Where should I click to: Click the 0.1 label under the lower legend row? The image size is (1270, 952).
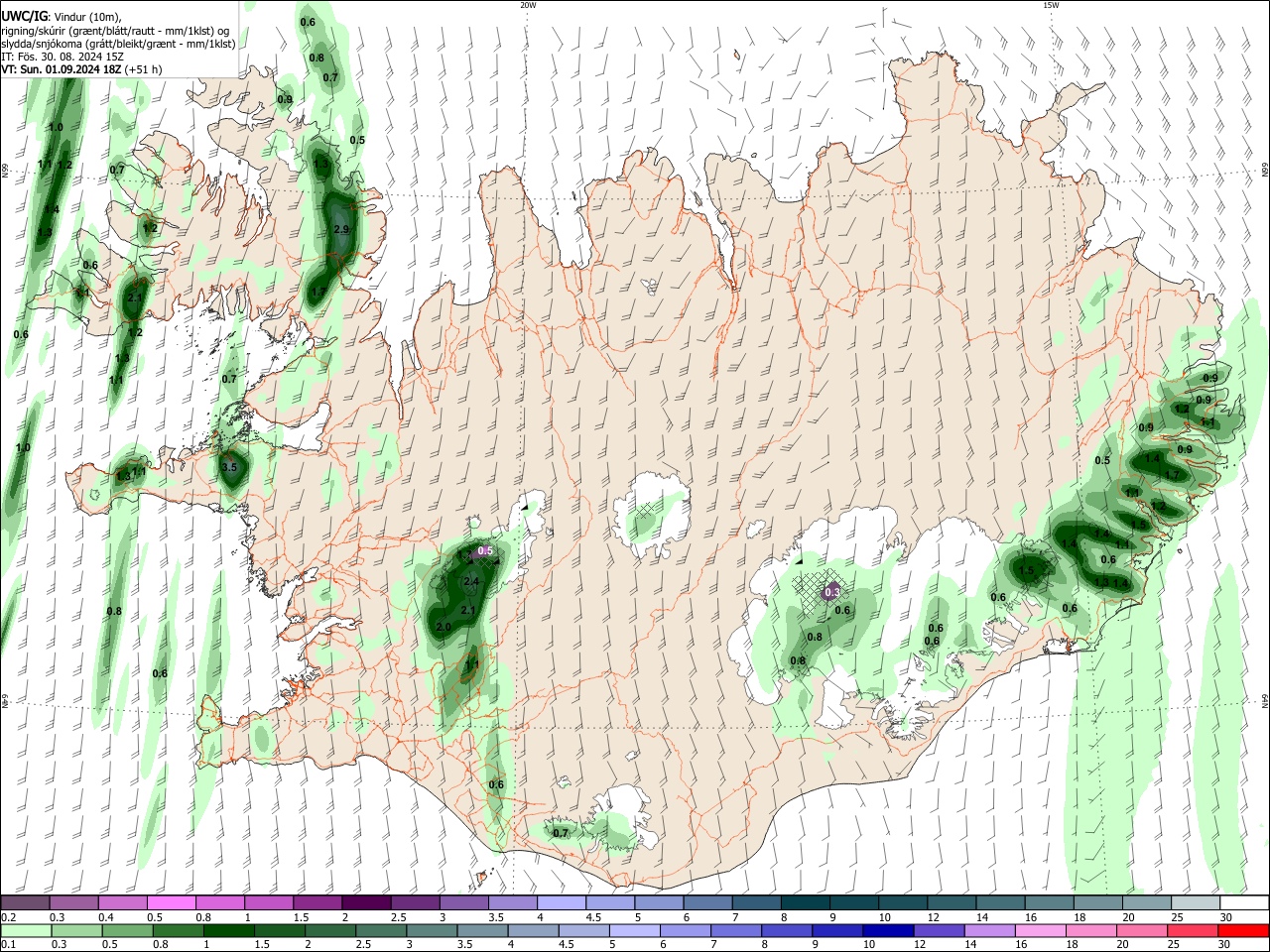pyautogui.click(x=8, y=945)
